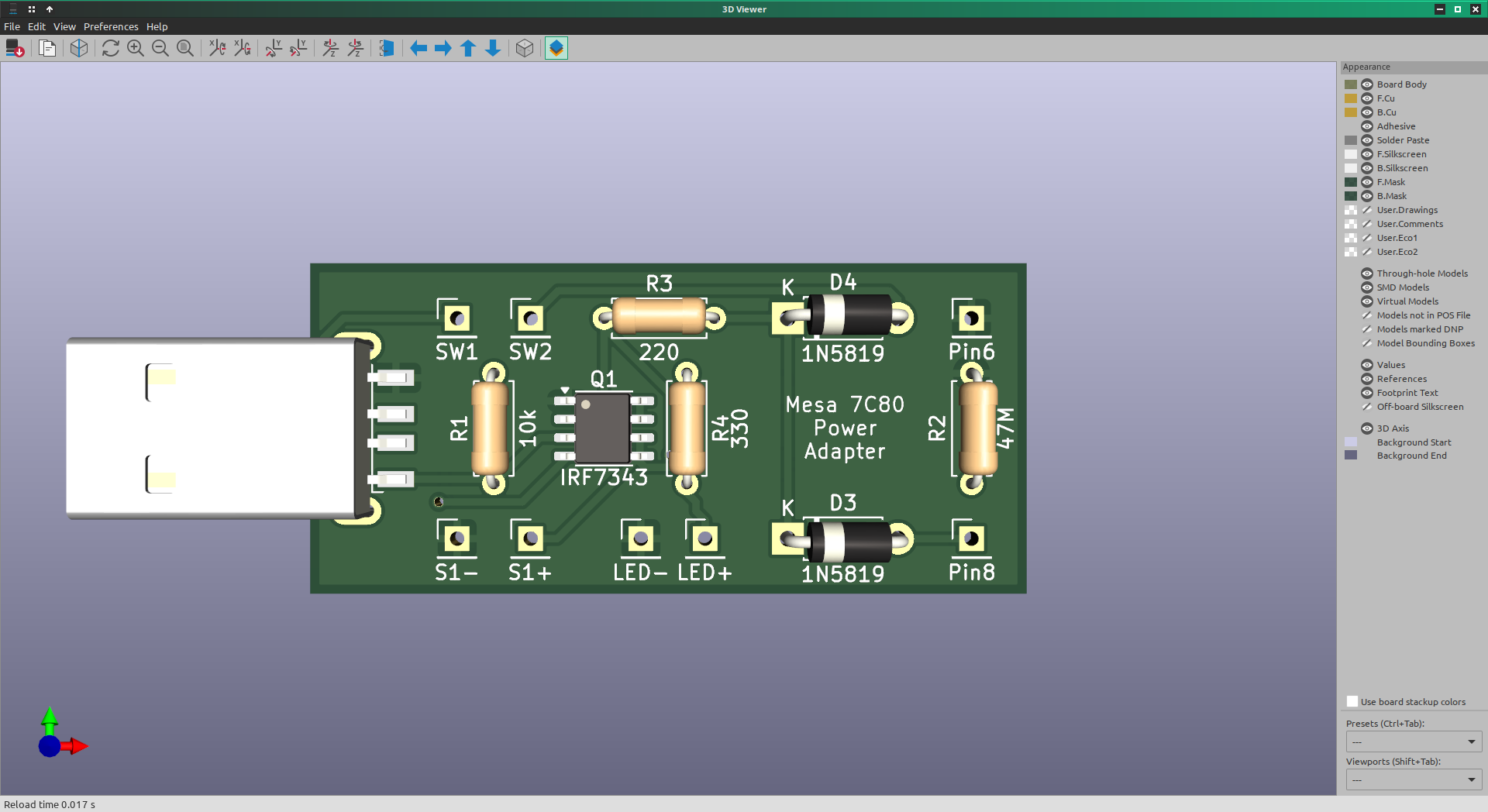Zoom in with the magnifier plus icon
Image resolution: width=1488 pixels, height=812 pixels.
[136, 48]
